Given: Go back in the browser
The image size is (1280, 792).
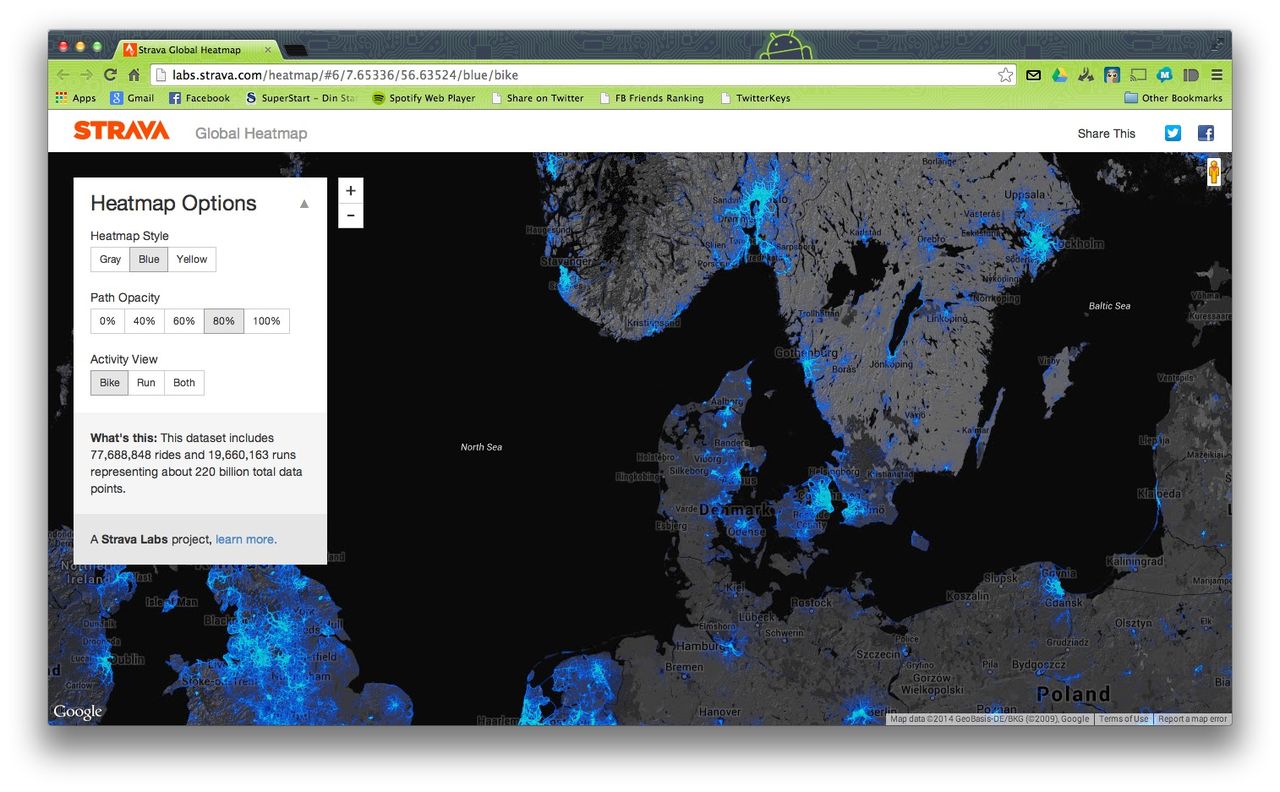Looking at the screenshot, I should [63, 75].
